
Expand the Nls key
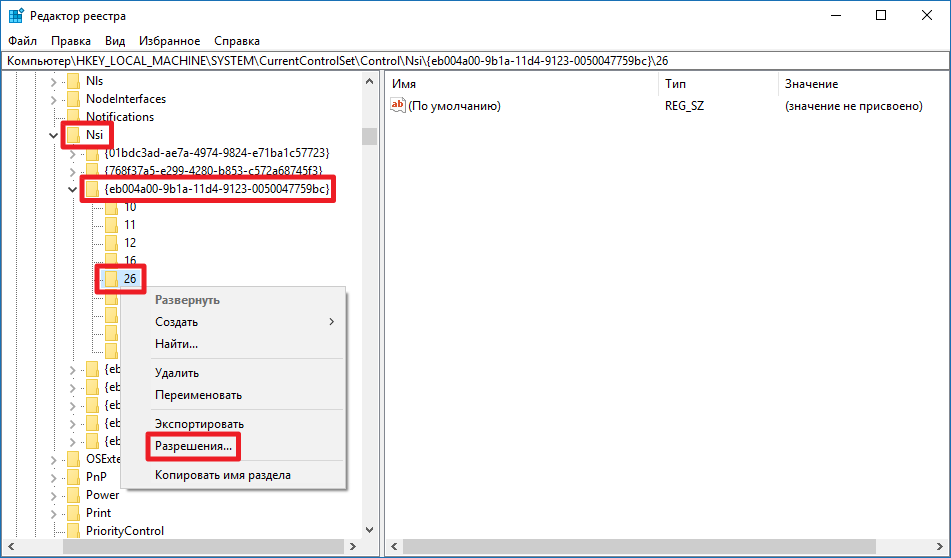[53, 81]
